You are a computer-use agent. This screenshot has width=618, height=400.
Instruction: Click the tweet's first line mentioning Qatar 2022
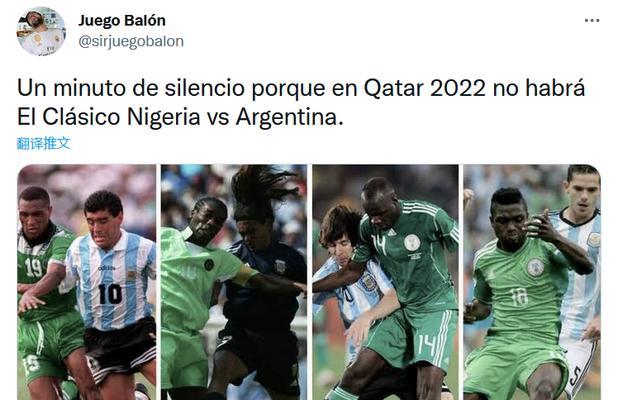tap(301, 88)
